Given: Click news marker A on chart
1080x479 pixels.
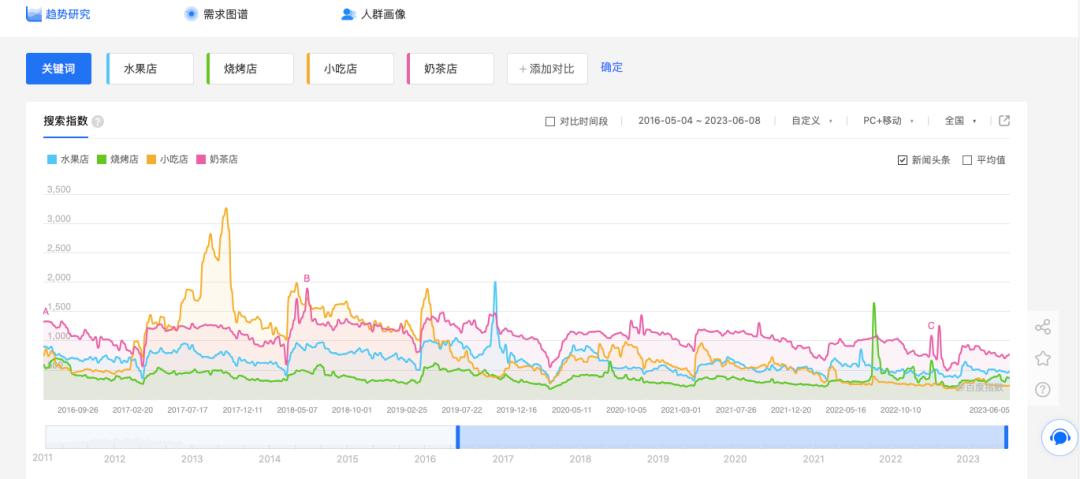Looking at the screenshot, I should [46, 312].
